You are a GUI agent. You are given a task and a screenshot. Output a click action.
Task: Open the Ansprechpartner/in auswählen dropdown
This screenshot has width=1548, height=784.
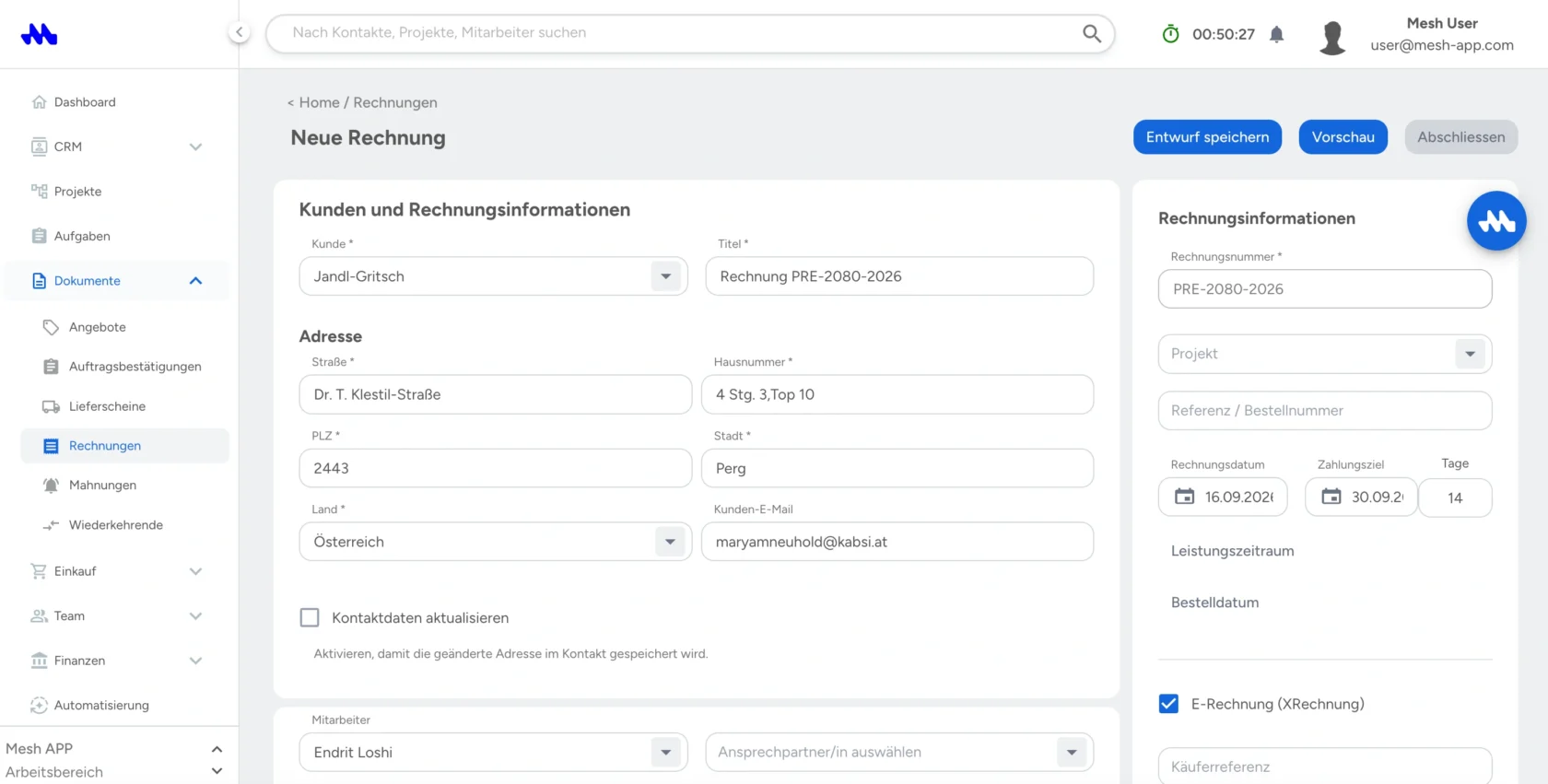1071,752
